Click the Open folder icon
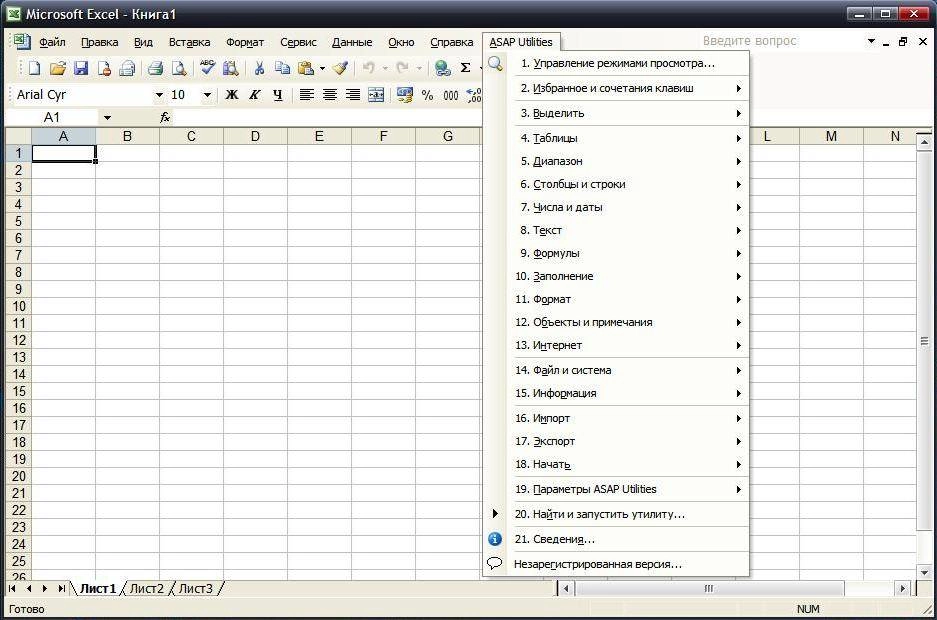 (57, 68)
